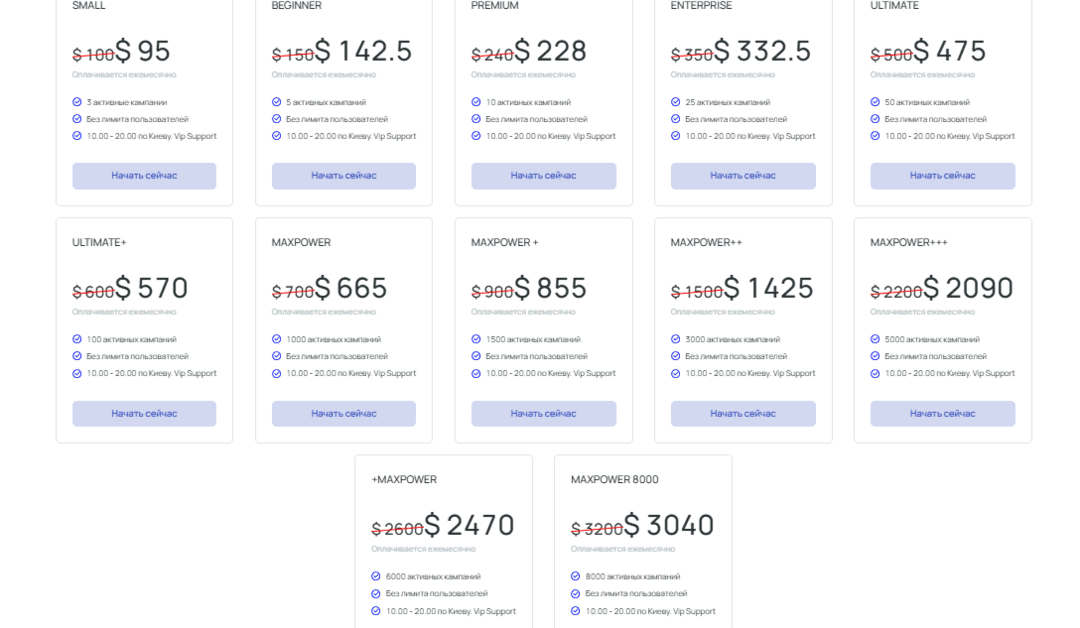Click the MAXPOWER plan start button
Screen dimensions: 1080x628
tap(344, 414)
